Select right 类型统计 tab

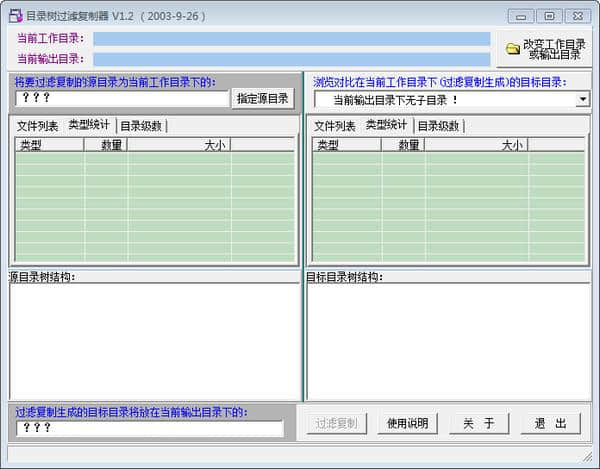pyautogui.click(x=386, y=125)
